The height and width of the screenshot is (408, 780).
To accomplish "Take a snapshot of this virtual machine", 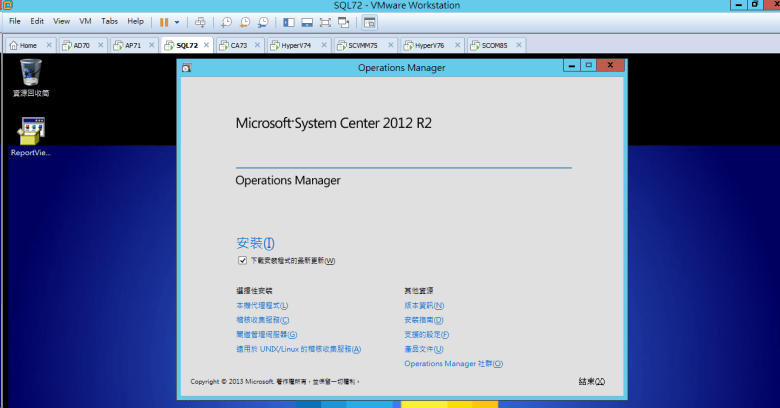I will coord(227,21).
